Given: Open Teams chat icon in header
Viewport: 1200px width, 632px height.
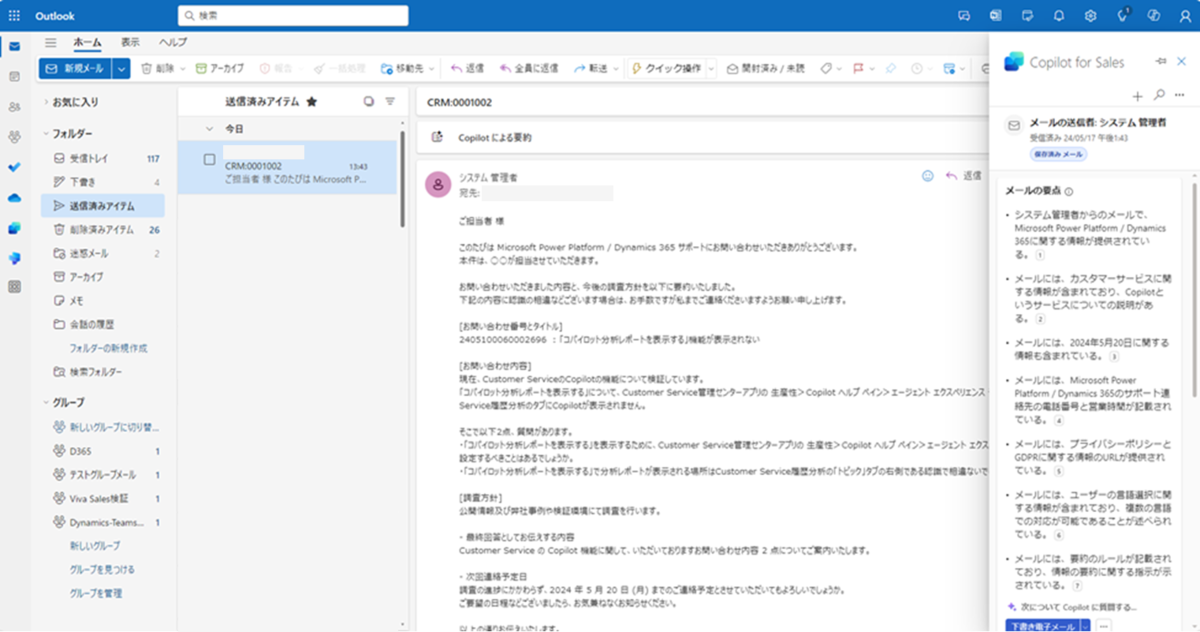Looking at the screenshot, I should tap(964, 16).
